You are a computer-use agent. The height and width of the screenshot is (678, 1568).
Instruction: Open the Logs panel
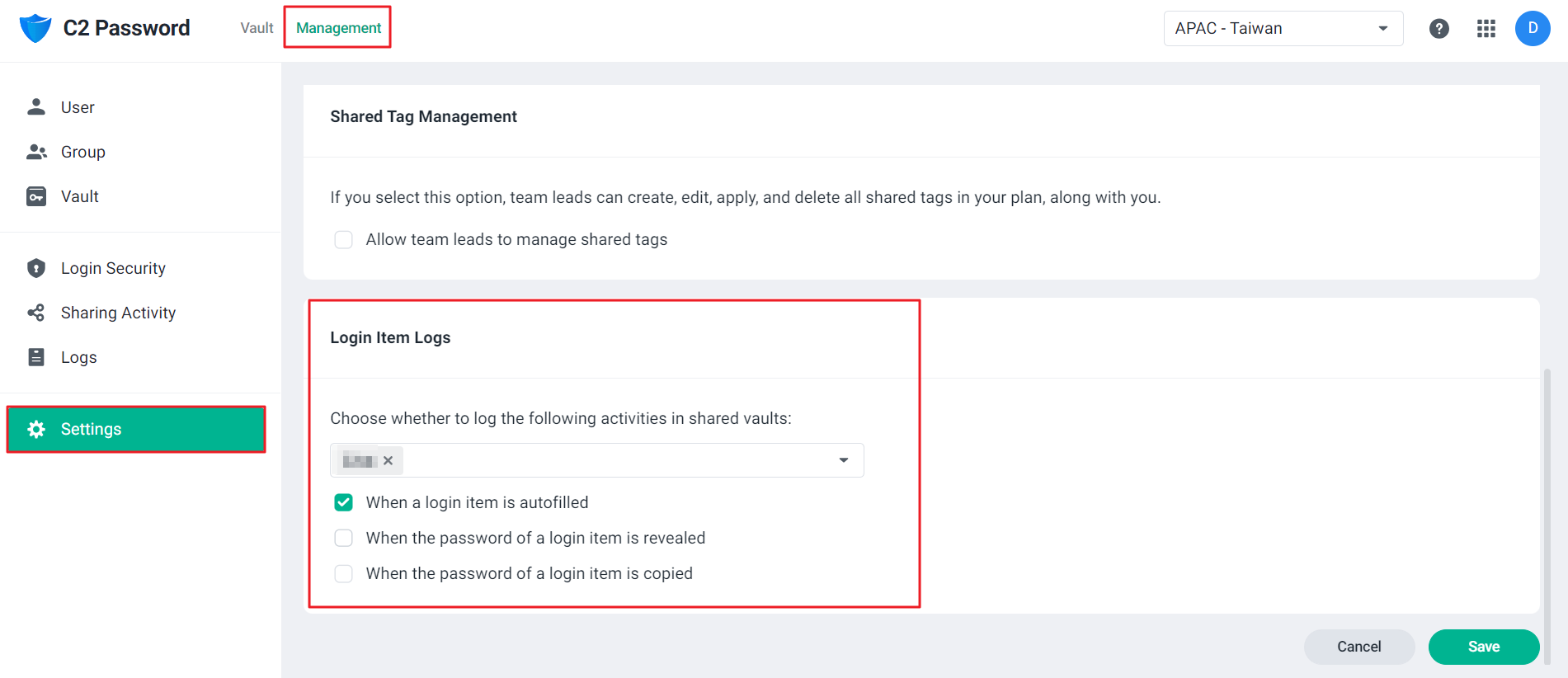78,356
